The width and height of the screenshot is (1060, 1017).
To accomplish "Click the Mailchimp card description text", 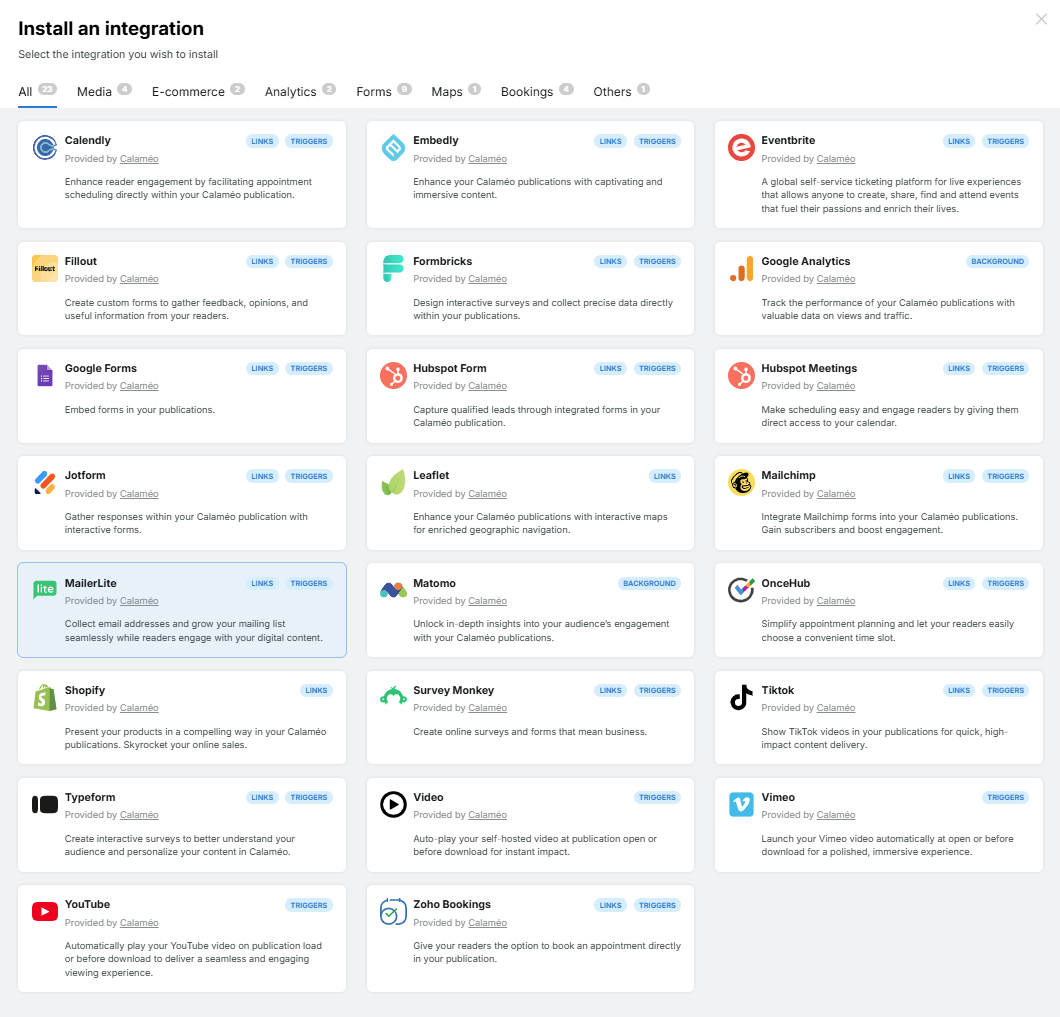I will coord(890,523).
